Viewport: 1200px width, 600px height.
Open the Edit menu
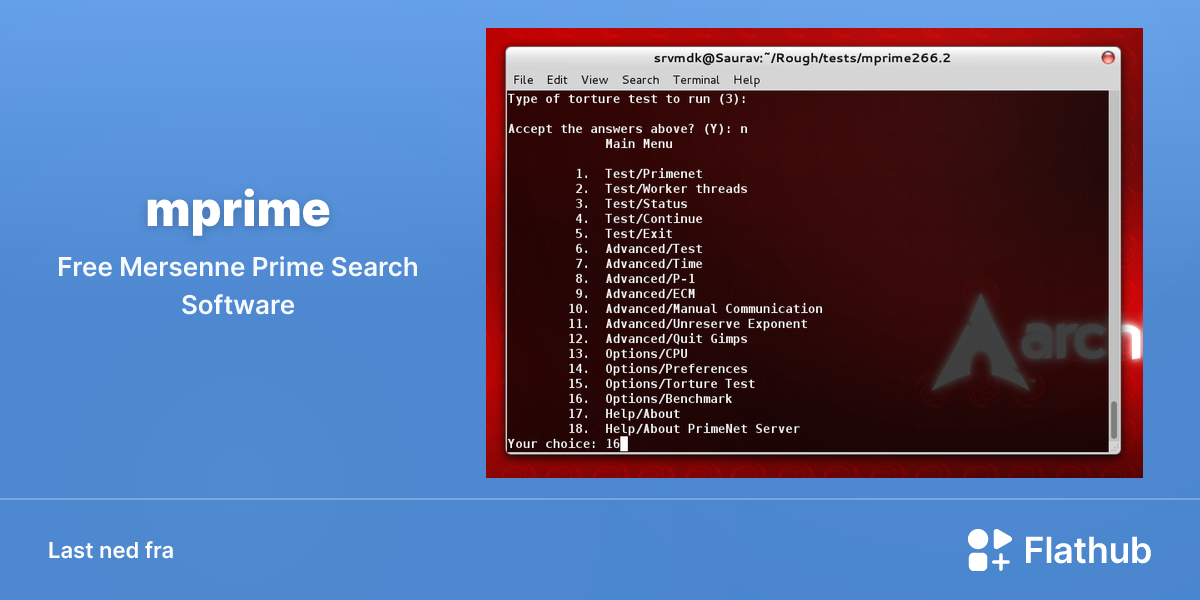(557, 80)
